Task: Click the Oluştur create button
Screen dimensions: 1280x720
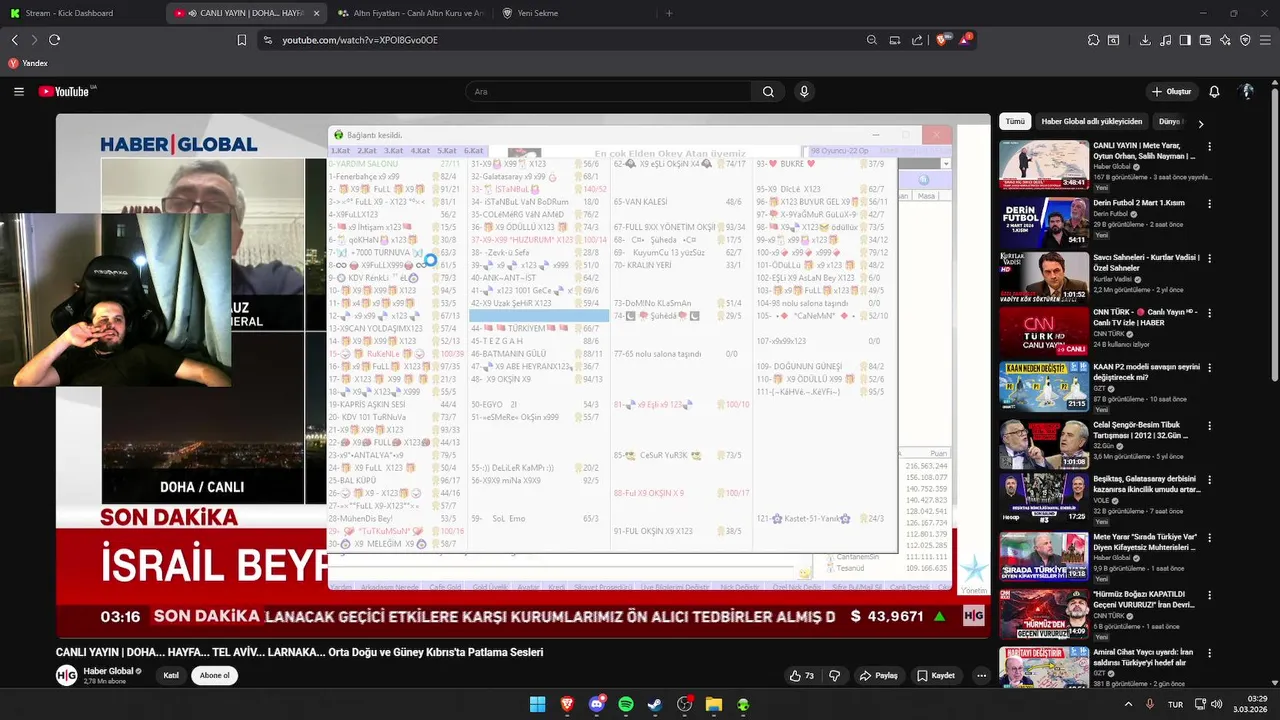Action: click(1171, 91)
